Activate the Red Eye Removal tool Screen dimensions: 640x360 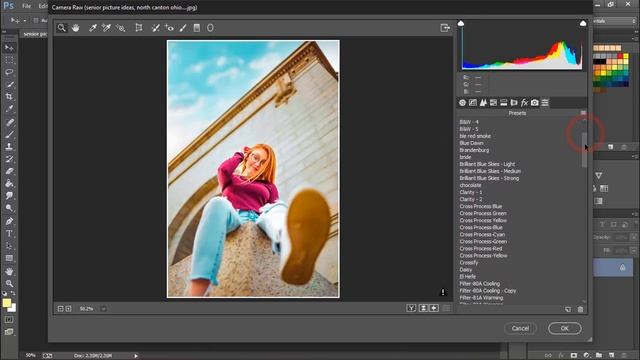[169, 28]
